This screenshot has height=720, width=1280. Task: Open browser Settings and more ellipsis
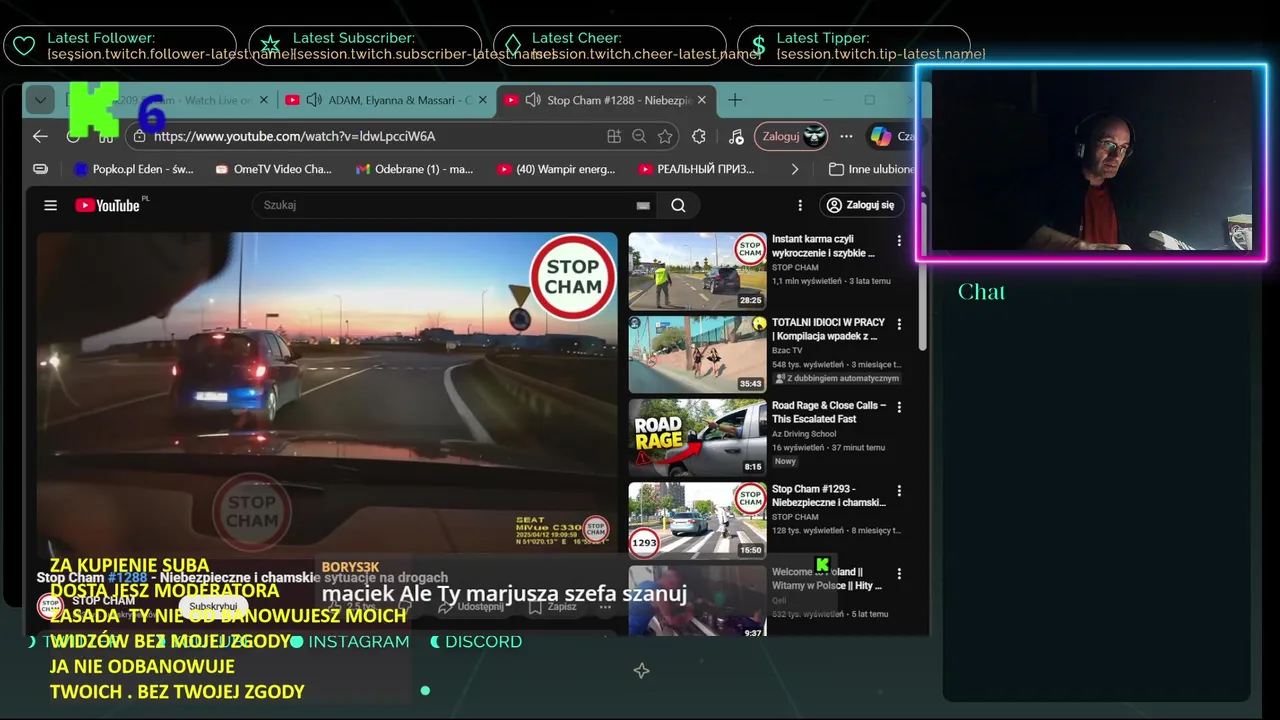click(846, 136)
